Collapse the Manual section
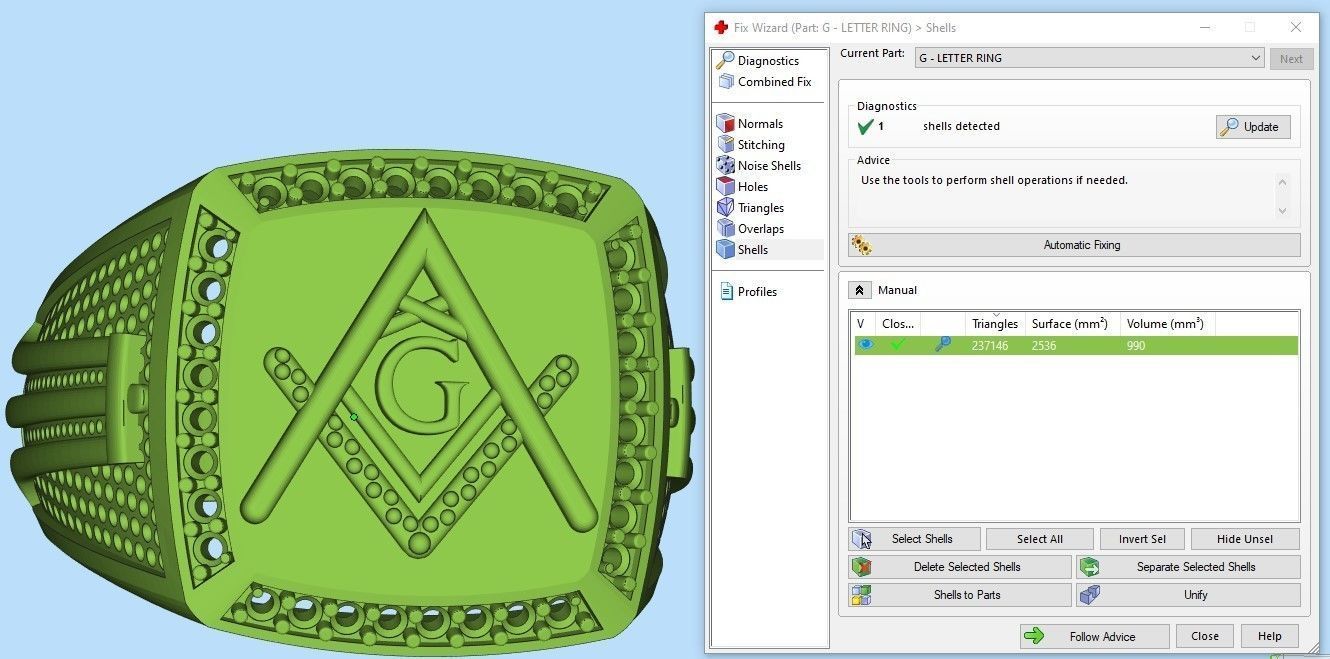 (859, 290)
